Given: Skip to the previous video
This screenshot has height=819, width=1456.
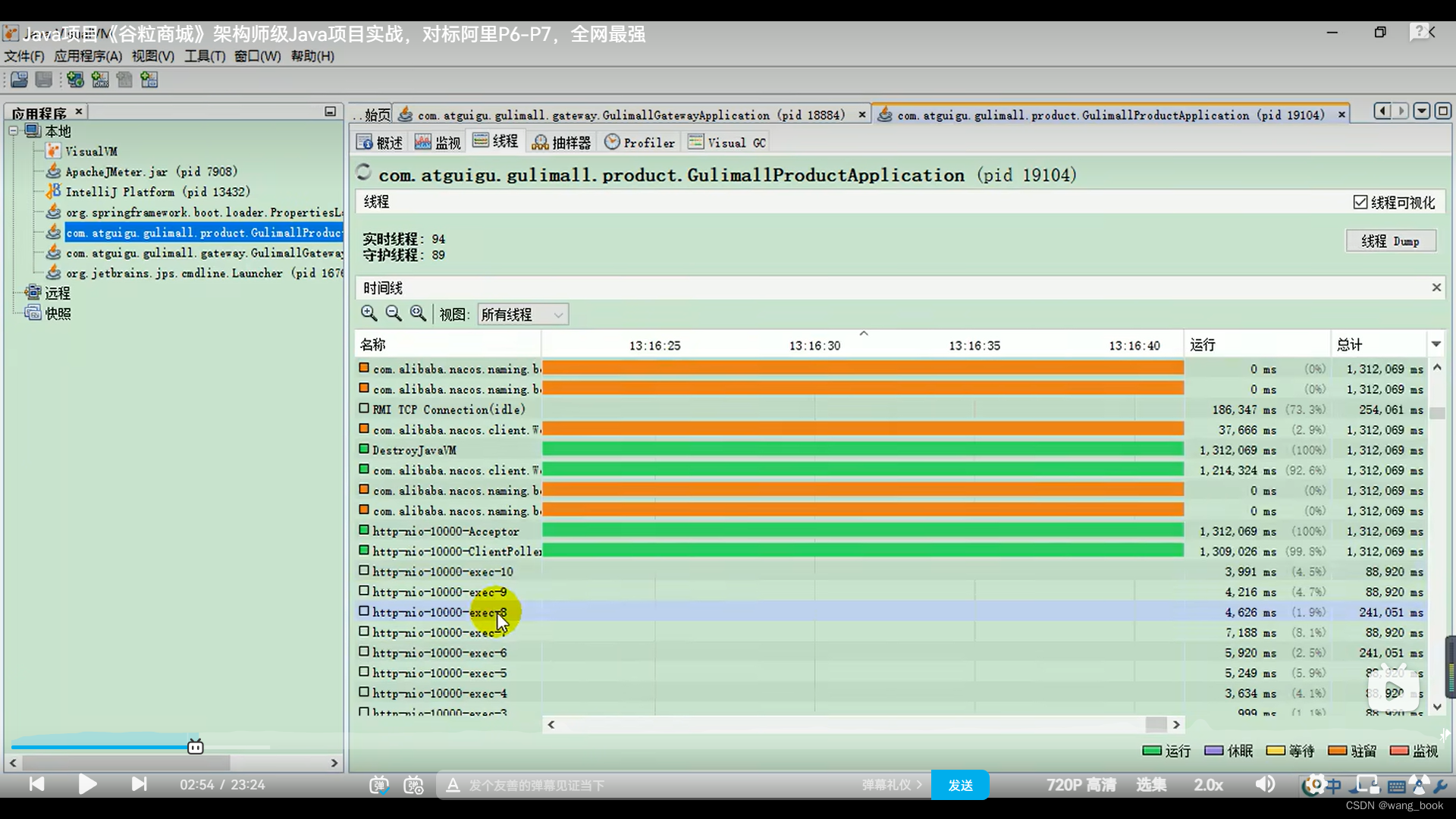Looking at the screenshot, I should pos(36,784).
